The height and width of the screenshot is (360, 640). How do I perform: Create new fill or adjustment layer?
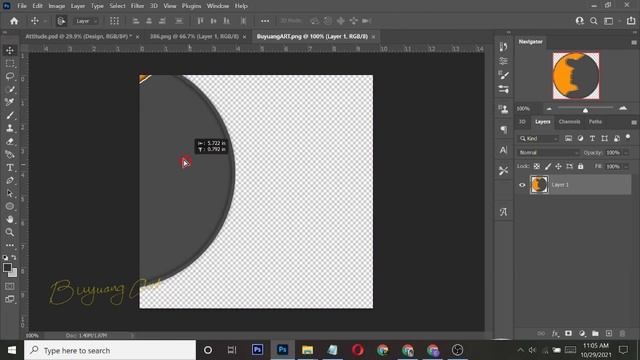pyautogui.click(x=582, y=333)
